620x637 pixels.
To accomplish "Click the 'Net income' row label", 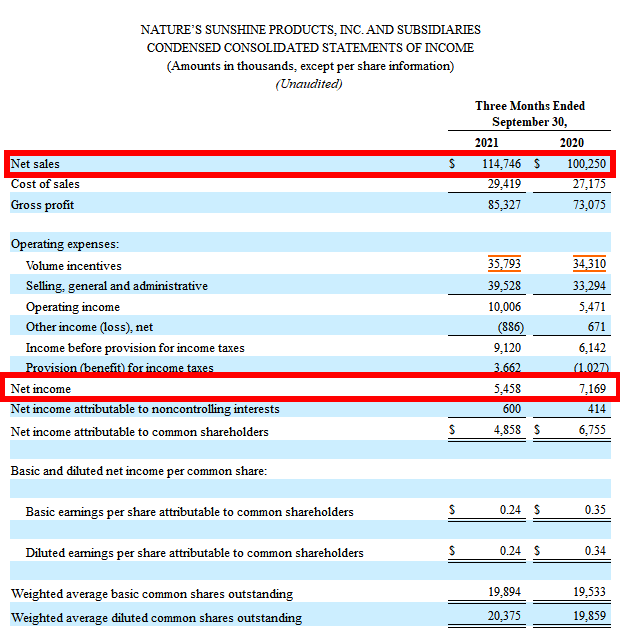I will 41,389.
